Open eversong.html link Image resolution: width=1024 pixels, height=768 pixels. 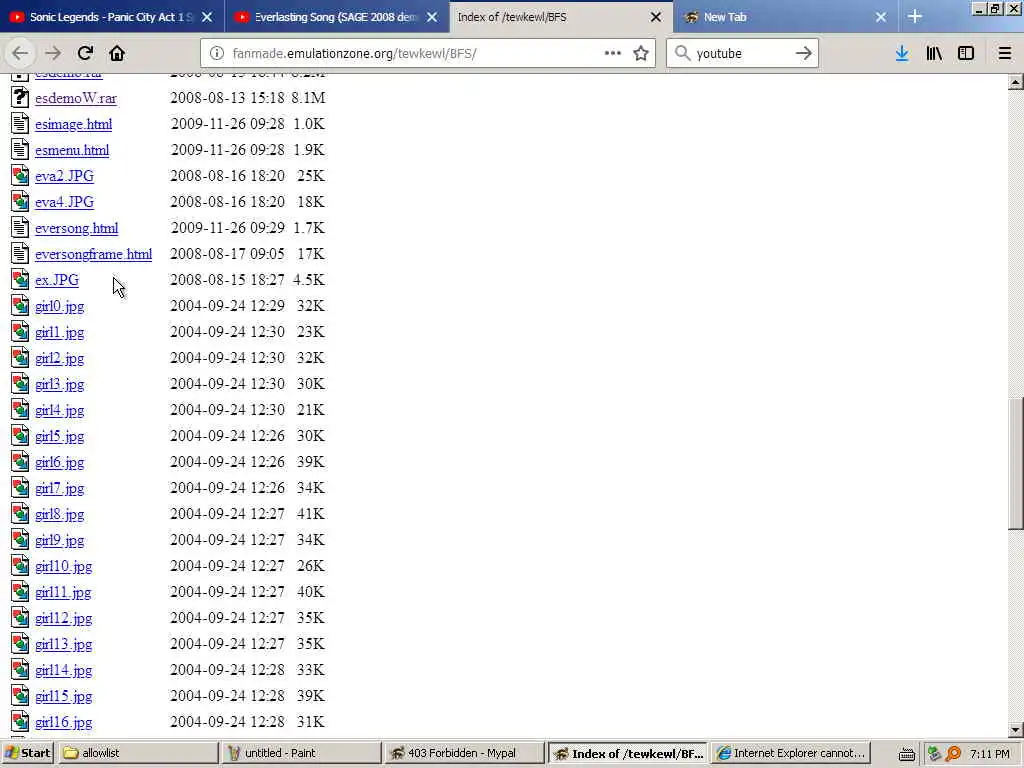(76, 229)
